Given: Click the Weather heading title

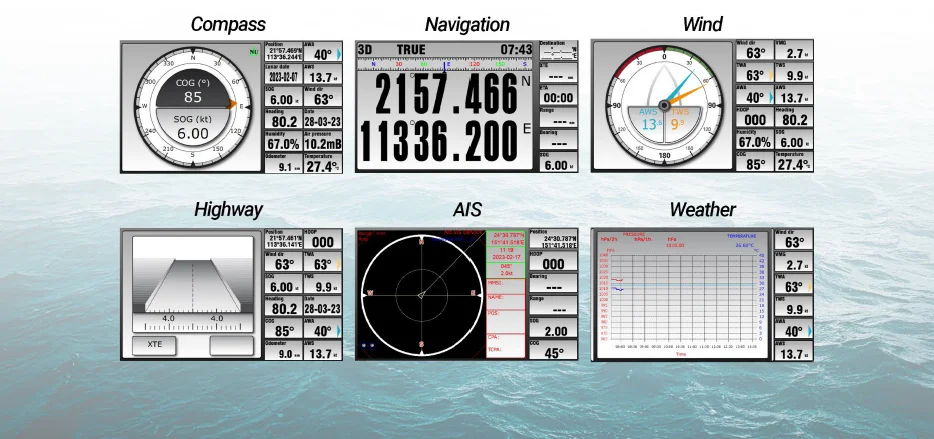Looking at the screenshot, I should pyautogui.click(x=702, y=210).
